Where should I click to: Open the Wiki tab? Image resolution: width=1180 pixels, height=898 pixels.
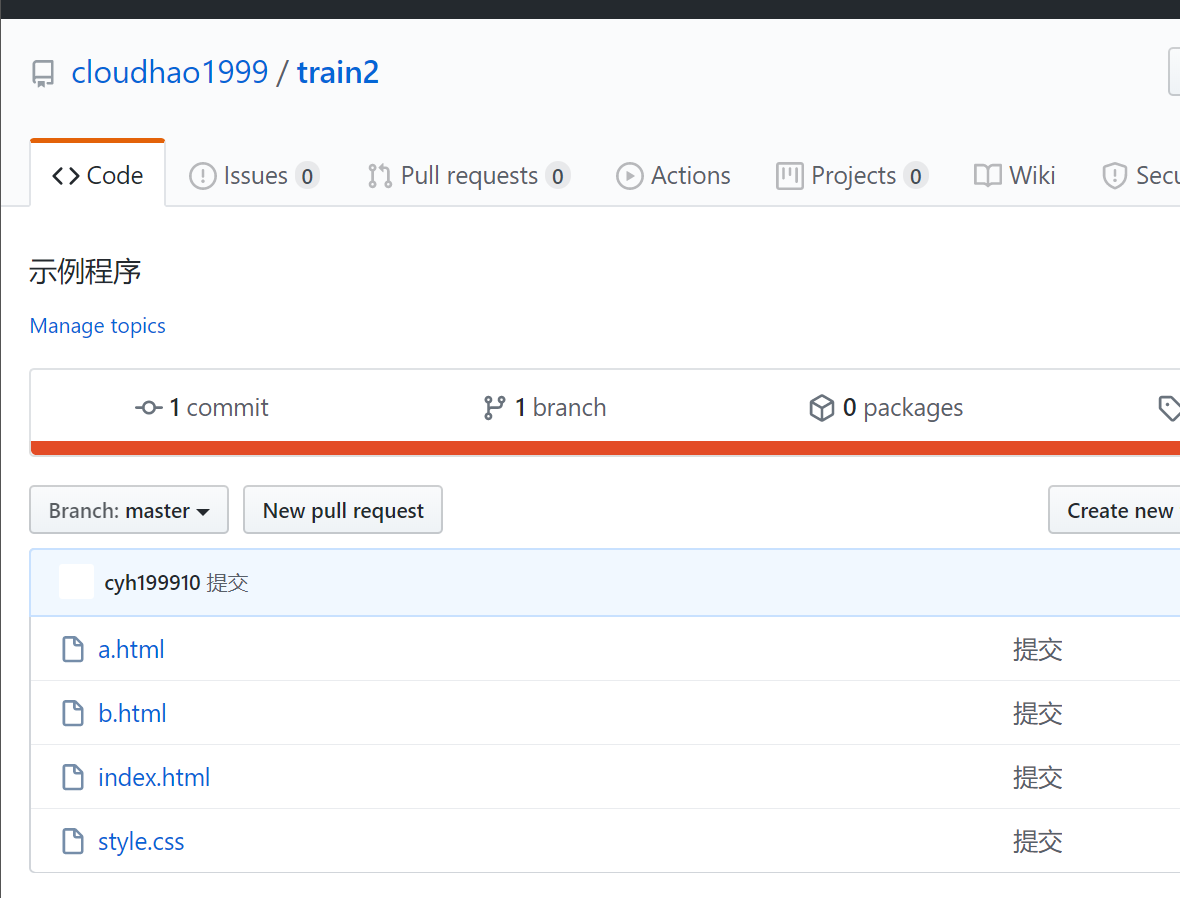(1014, 175)
